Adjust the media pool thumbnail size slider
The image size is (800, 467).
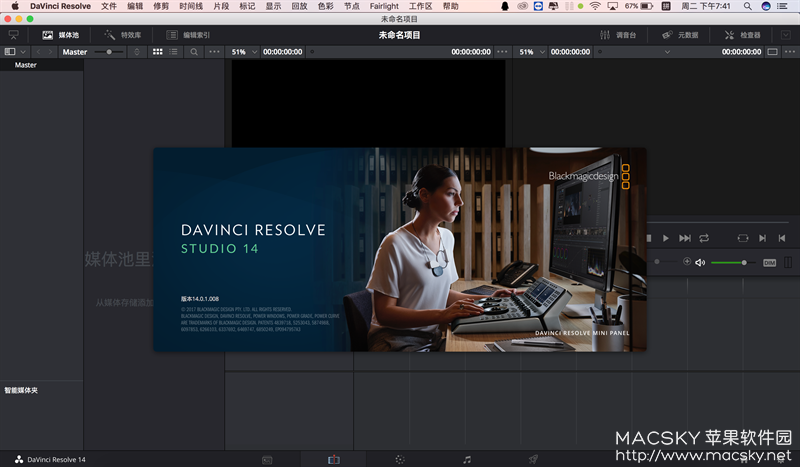pyautogui.click(x=109, y=52)
